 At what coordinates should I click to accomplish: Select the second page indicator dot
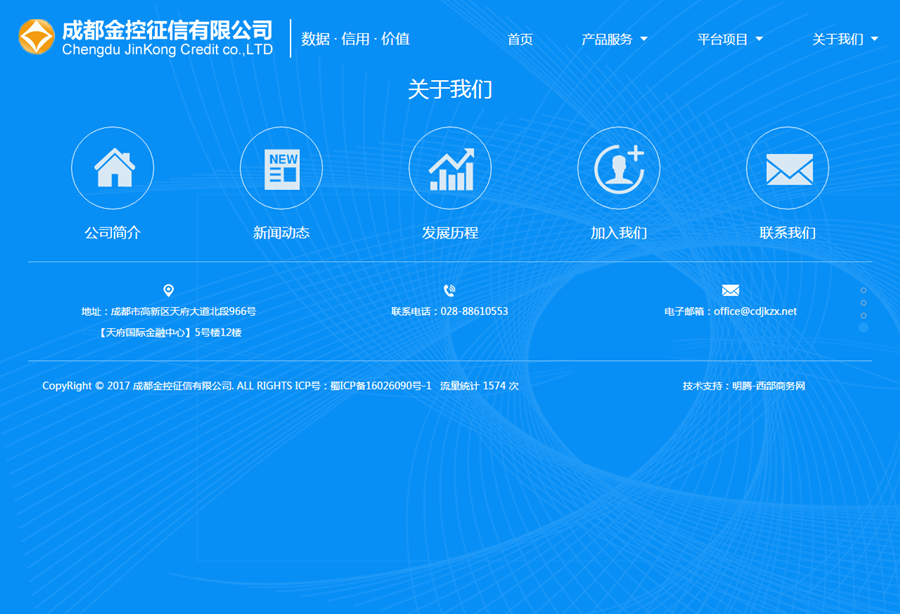pos(864,303)
